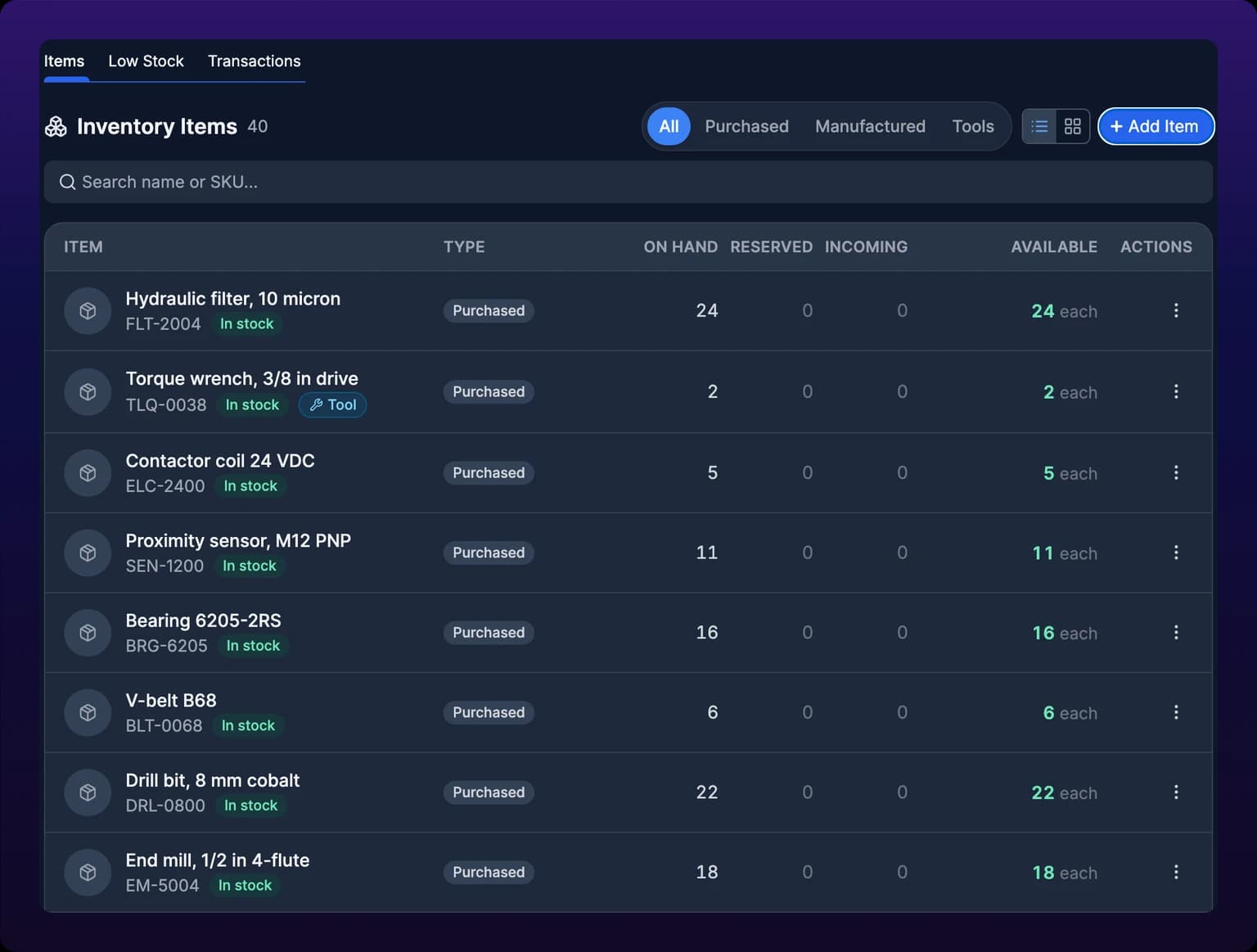Open Torque wrench, 3/8 in drive item

[x=241, y=379]
